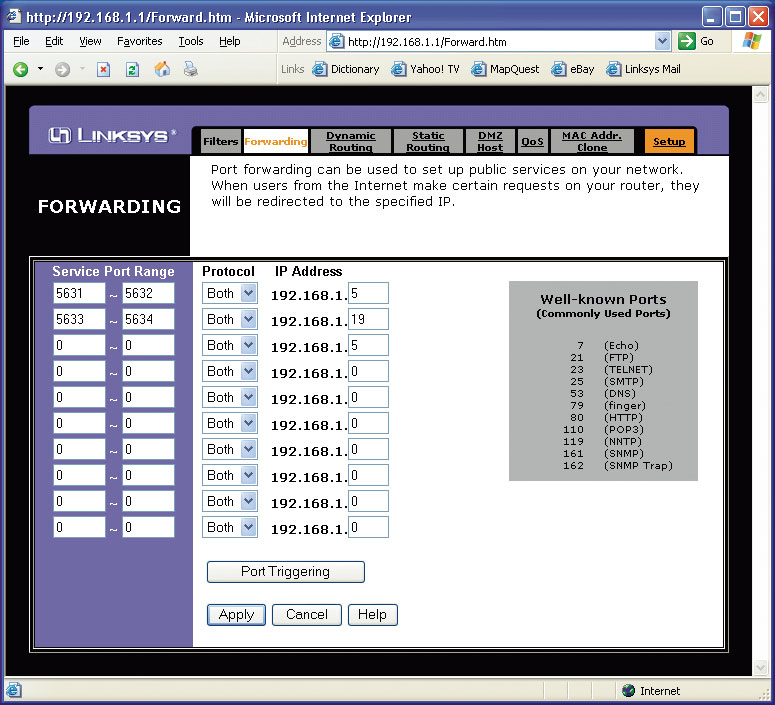Click the 21 (FTP) well-known port entry
775x705 pixels.
602,357
